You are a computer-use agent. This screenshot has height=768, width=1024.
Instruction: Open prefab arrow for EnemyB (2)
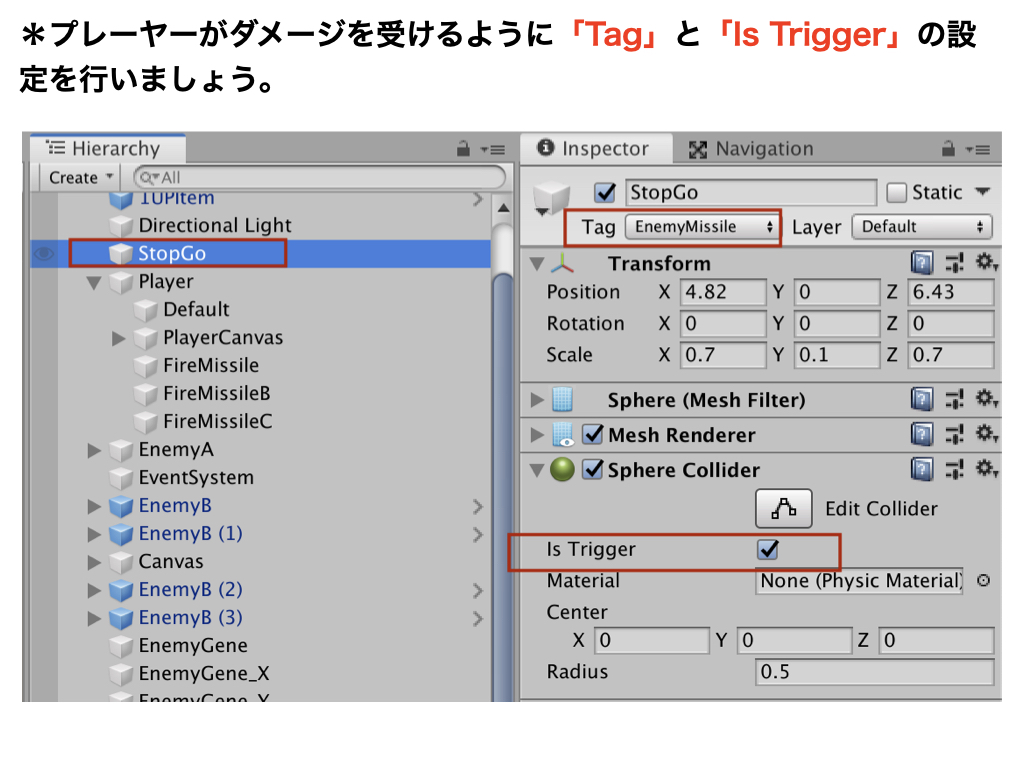pos(477,590)
